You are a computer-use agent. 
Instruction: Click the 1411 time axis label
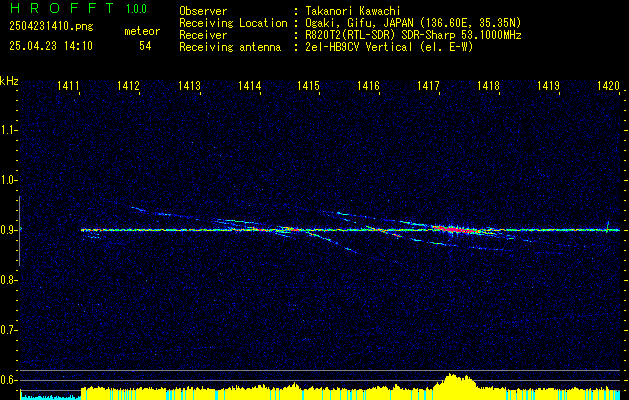tap(68, 85)
